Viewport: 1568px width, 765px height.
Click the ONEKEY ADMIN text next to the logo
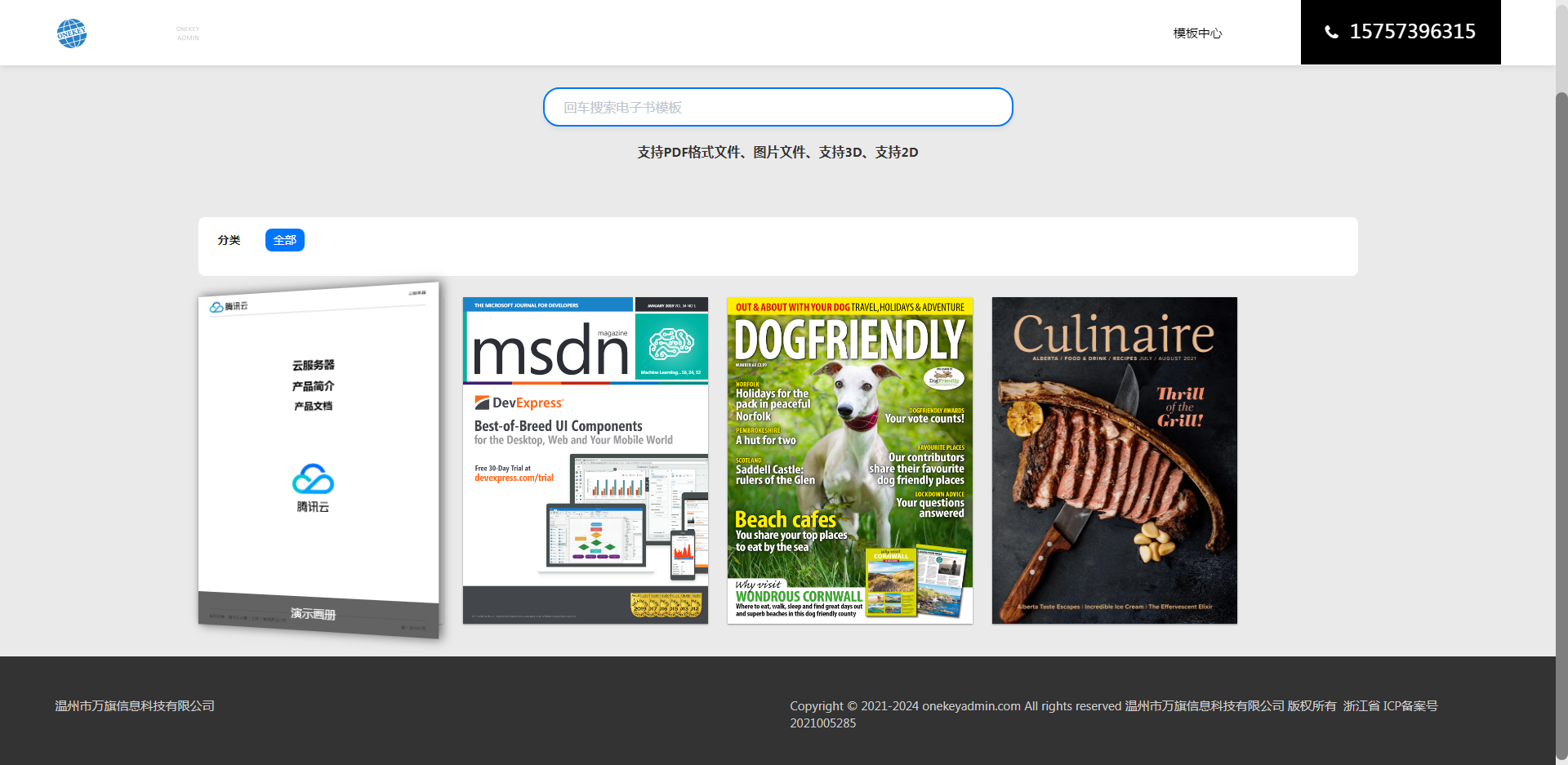[x=188, y=33]
